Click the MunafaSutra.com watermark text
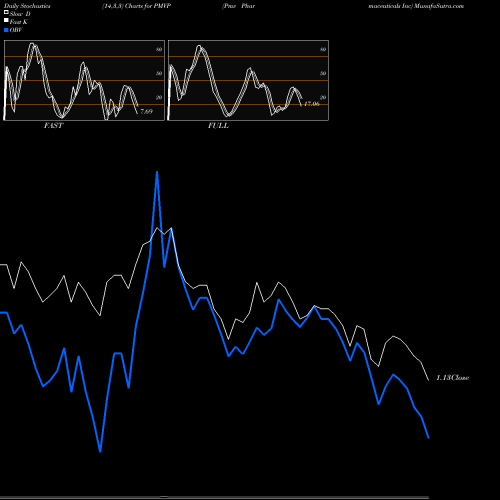The image size is (500, 500). pos(439,6)
